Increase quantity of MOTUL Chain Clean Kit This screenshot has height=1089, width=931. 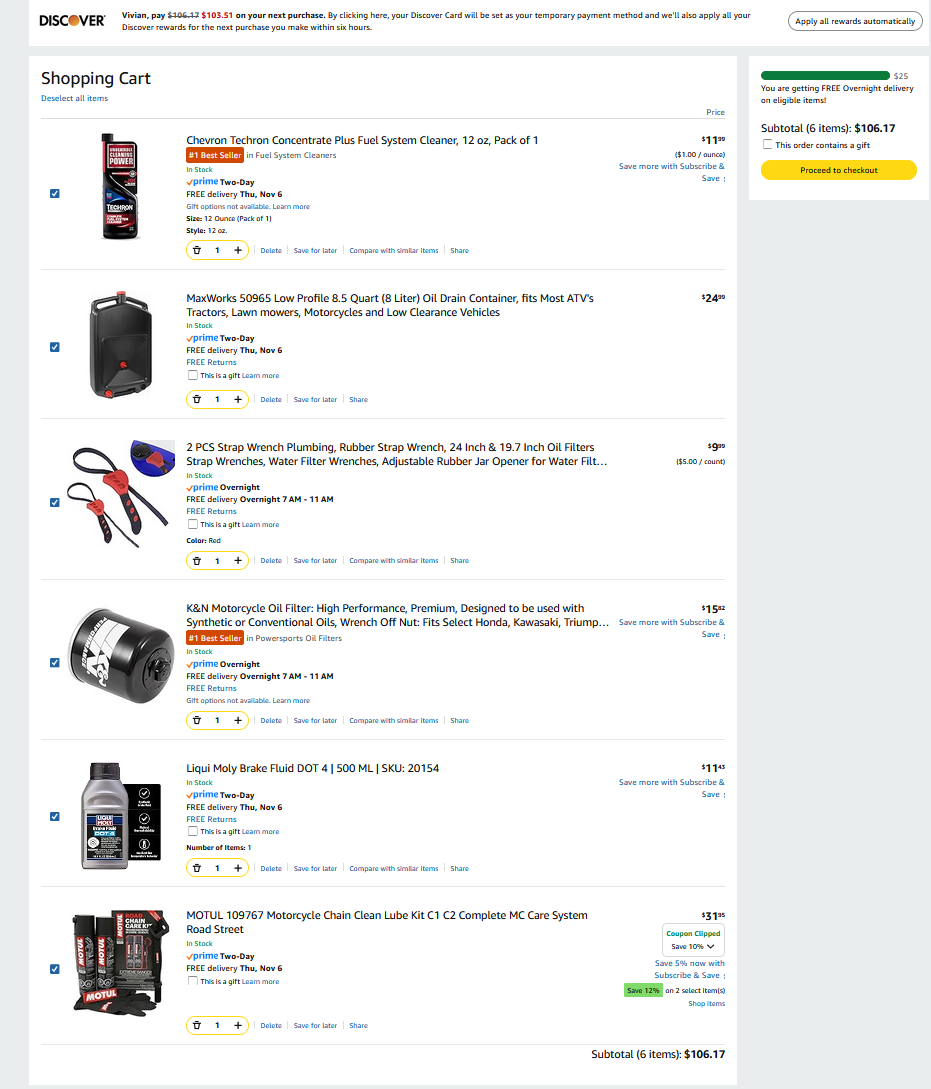point(238,1025)
